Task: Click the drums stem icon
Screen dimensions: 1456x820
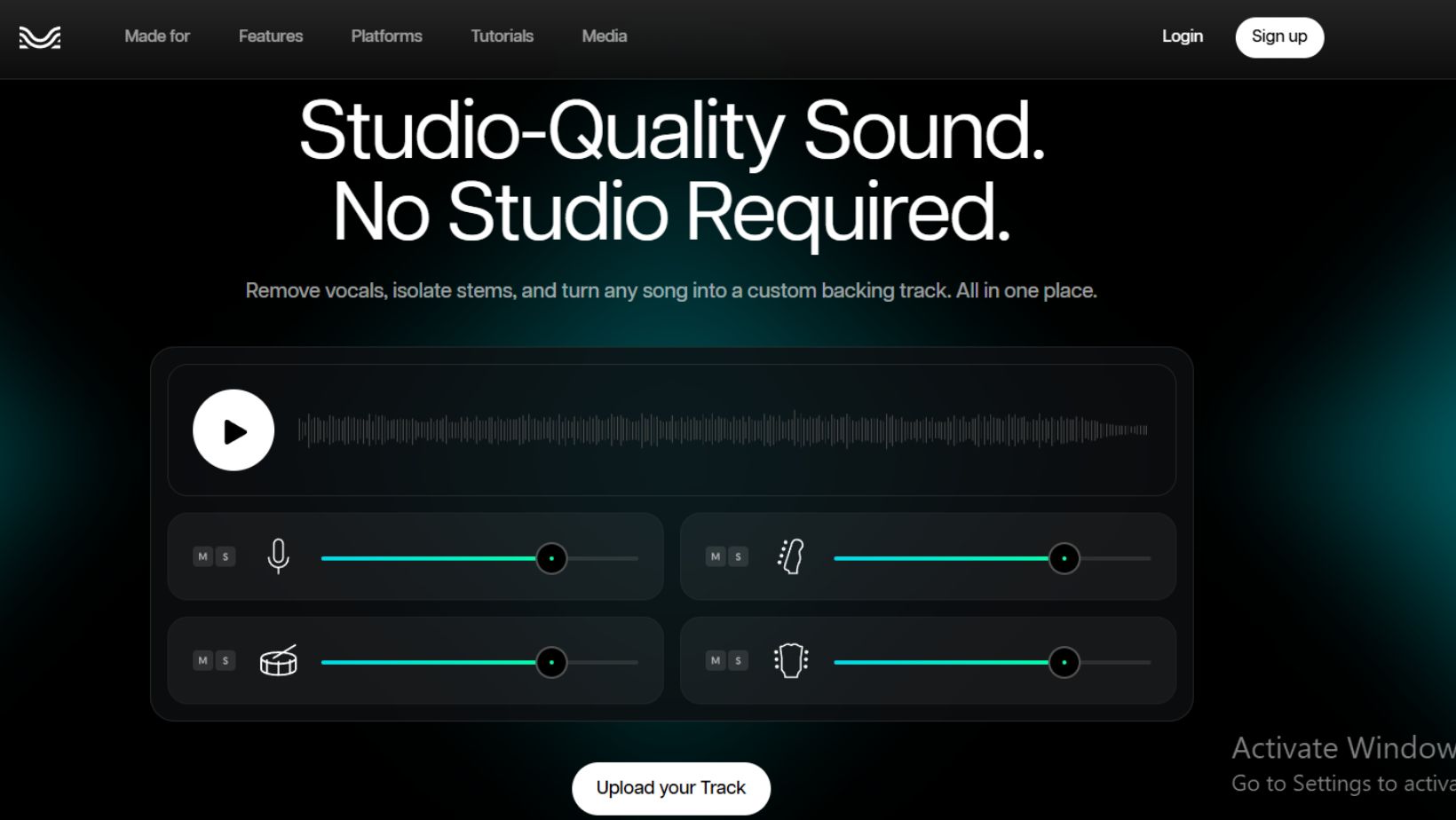Action: click(278, 661)
